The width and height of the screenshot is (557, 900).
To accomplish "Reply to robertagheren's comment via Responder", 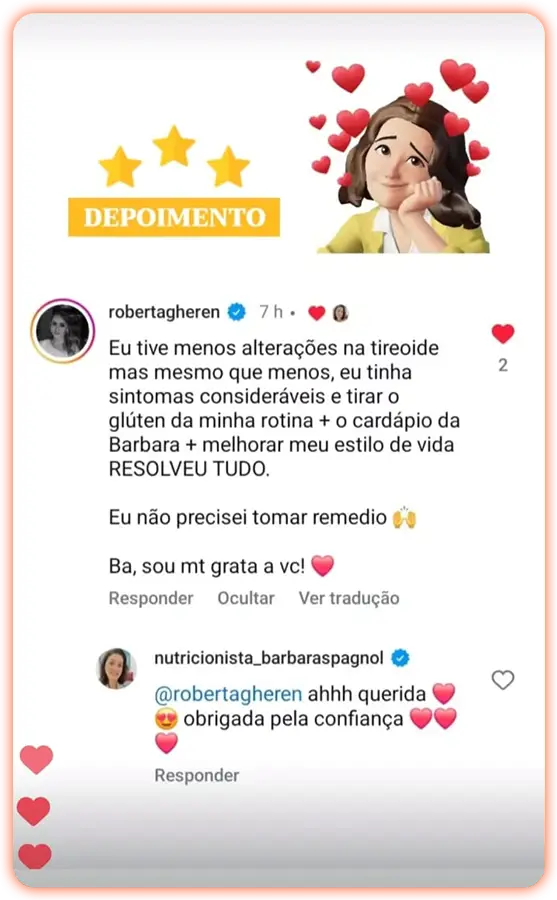I will pyautogui.click(x=151, y=598).
